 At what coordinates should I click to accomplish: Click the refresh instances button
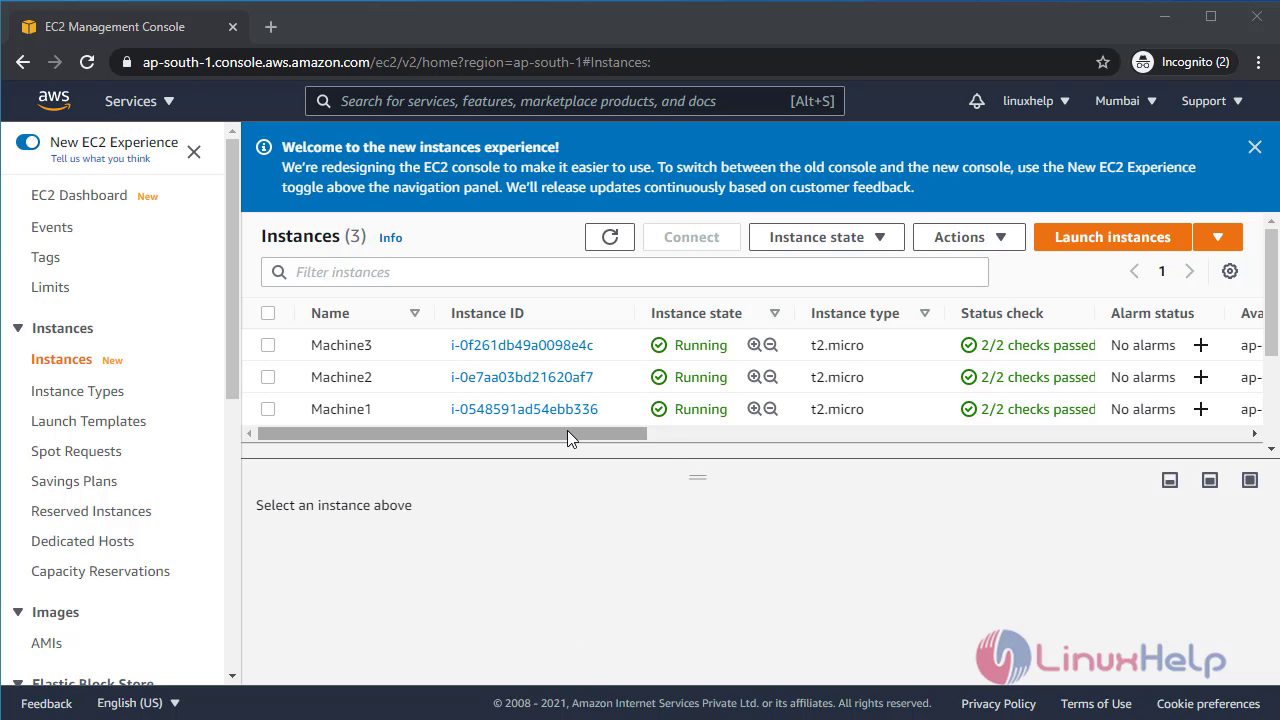click(610, 237)
